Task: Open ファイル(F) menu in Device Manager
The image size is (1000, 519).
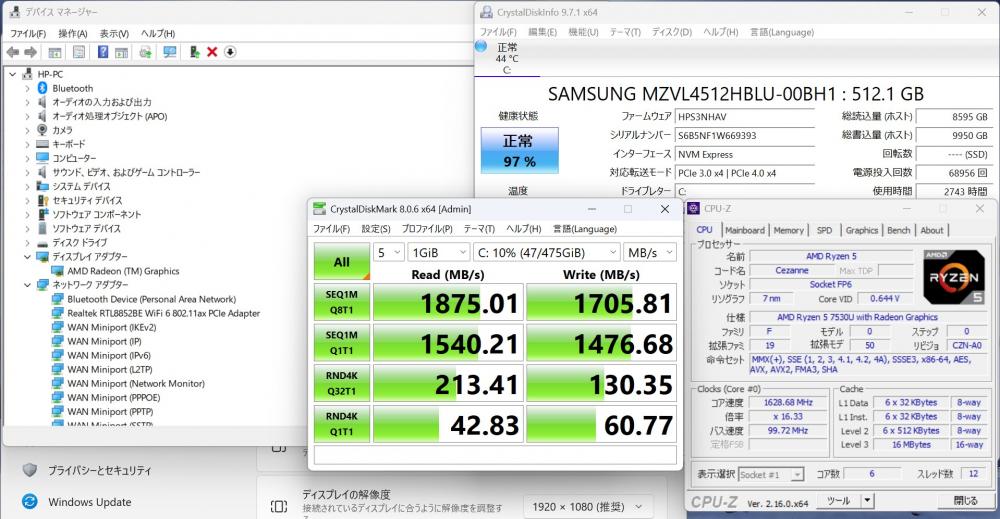Action: tap(28, 33)
